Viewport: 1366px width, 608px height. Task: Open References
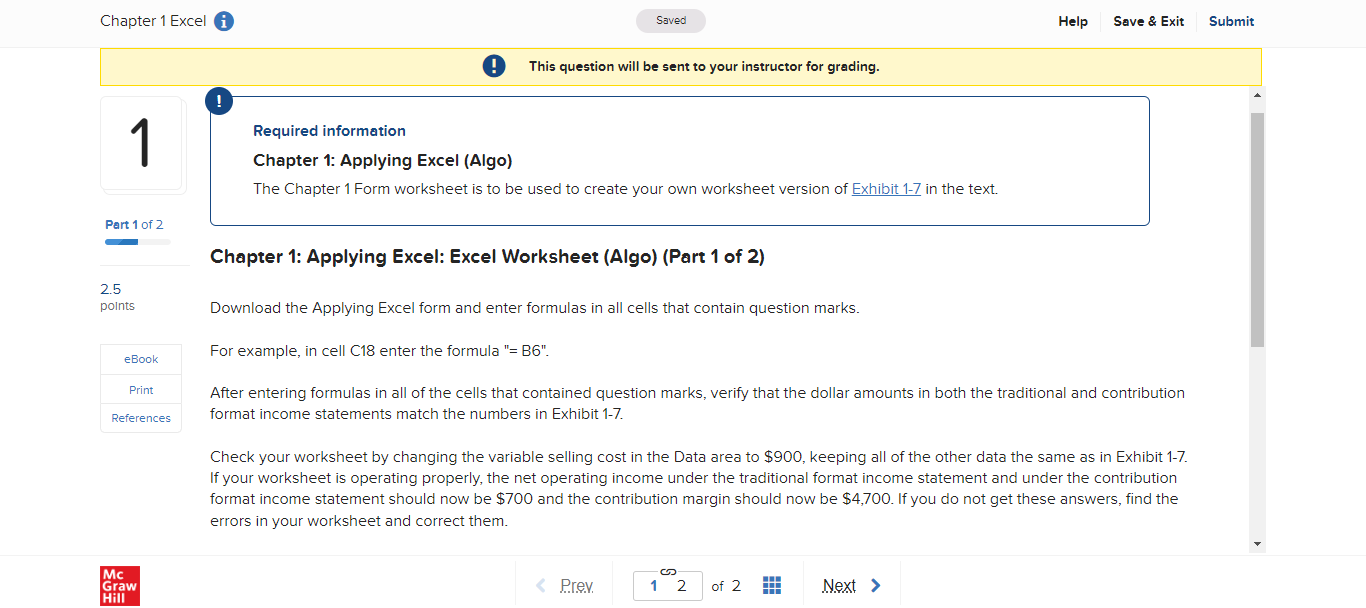140,417
